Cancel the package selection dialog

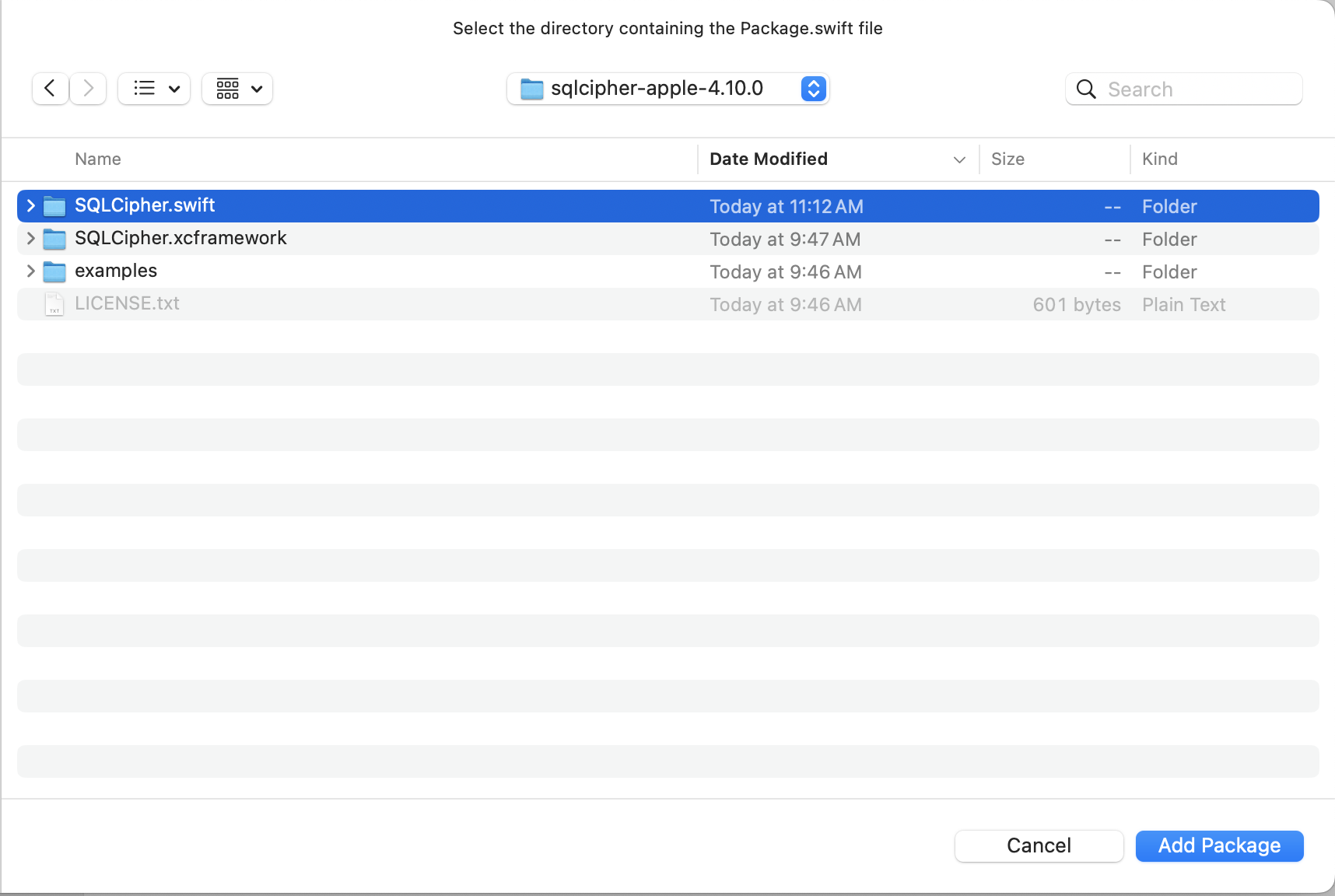pos(1039,845)
